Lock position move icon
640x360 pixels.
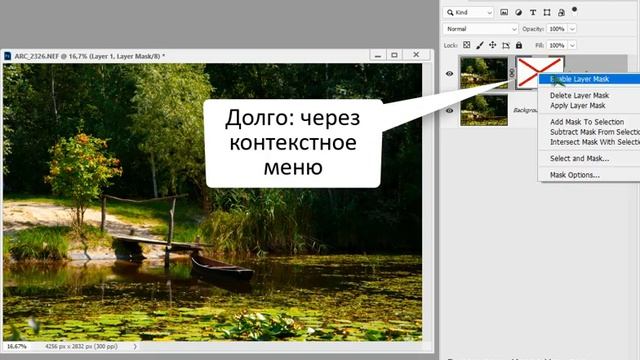(493, 45)
